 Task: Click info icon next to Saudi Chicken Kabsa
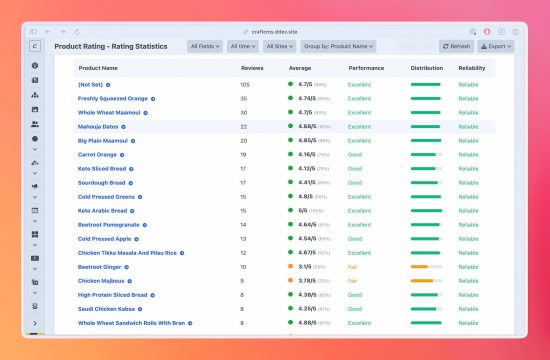tap(140, 309)
